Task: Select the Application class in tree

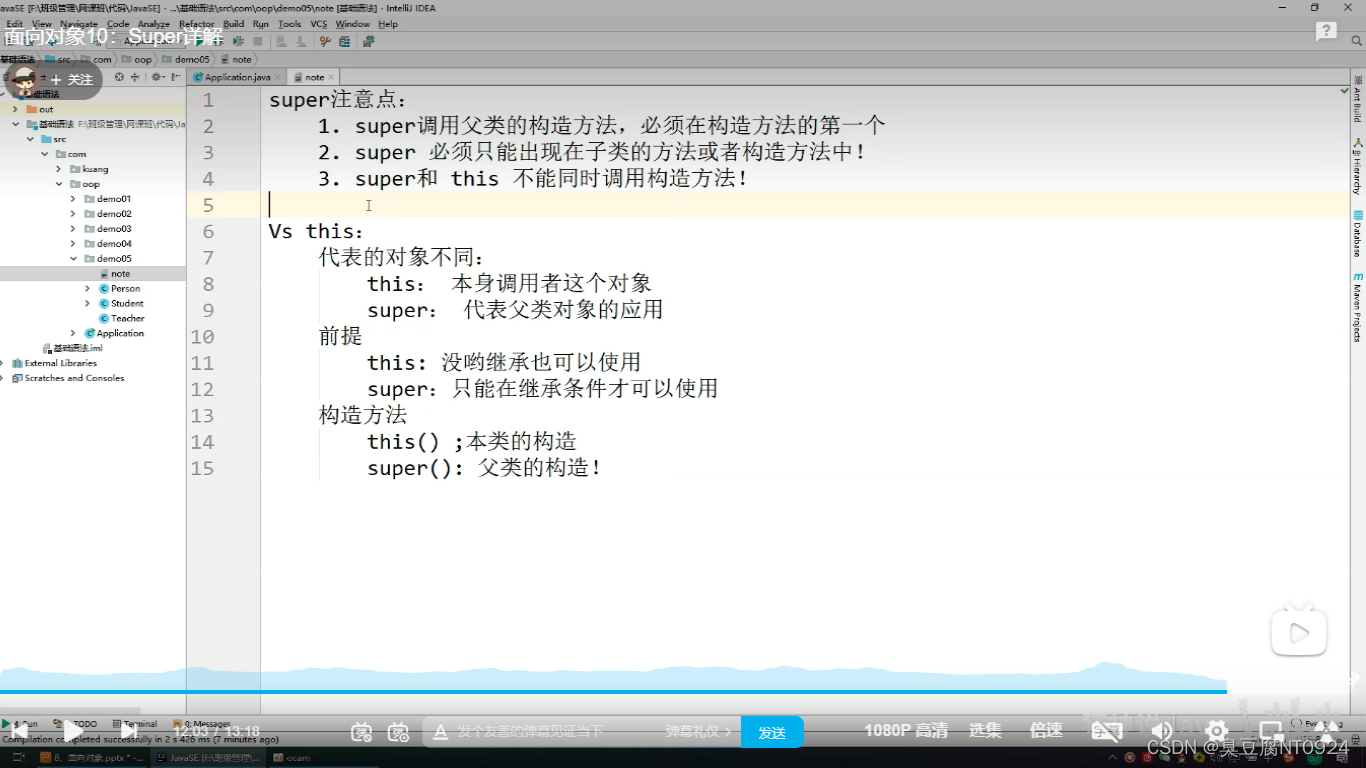Action: coord(114,334)
